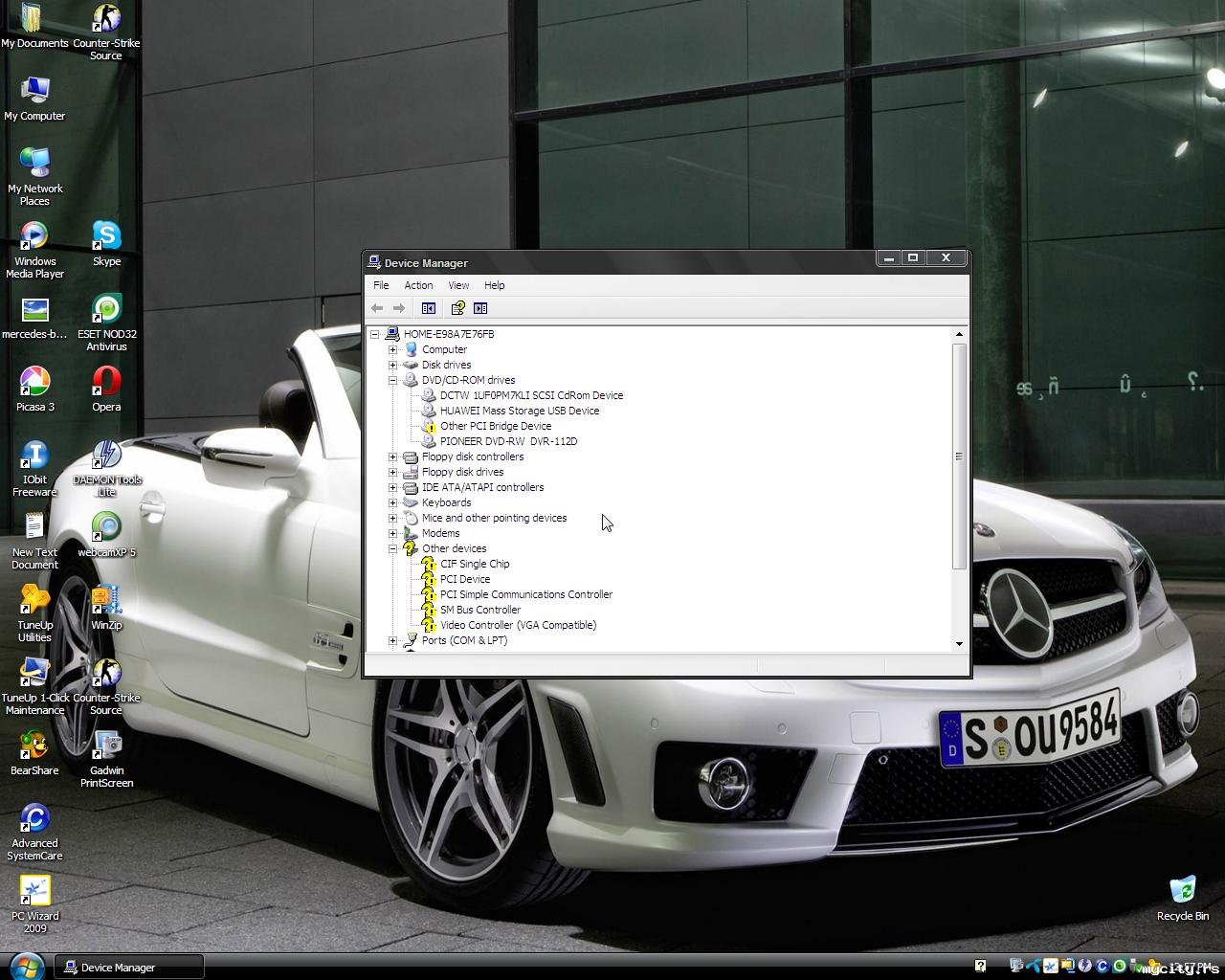Toggle the Show/Hide Console Tree toolbar icon
Image resolution: width=1225 pixels, height=980 pixels.
point(429,308)
